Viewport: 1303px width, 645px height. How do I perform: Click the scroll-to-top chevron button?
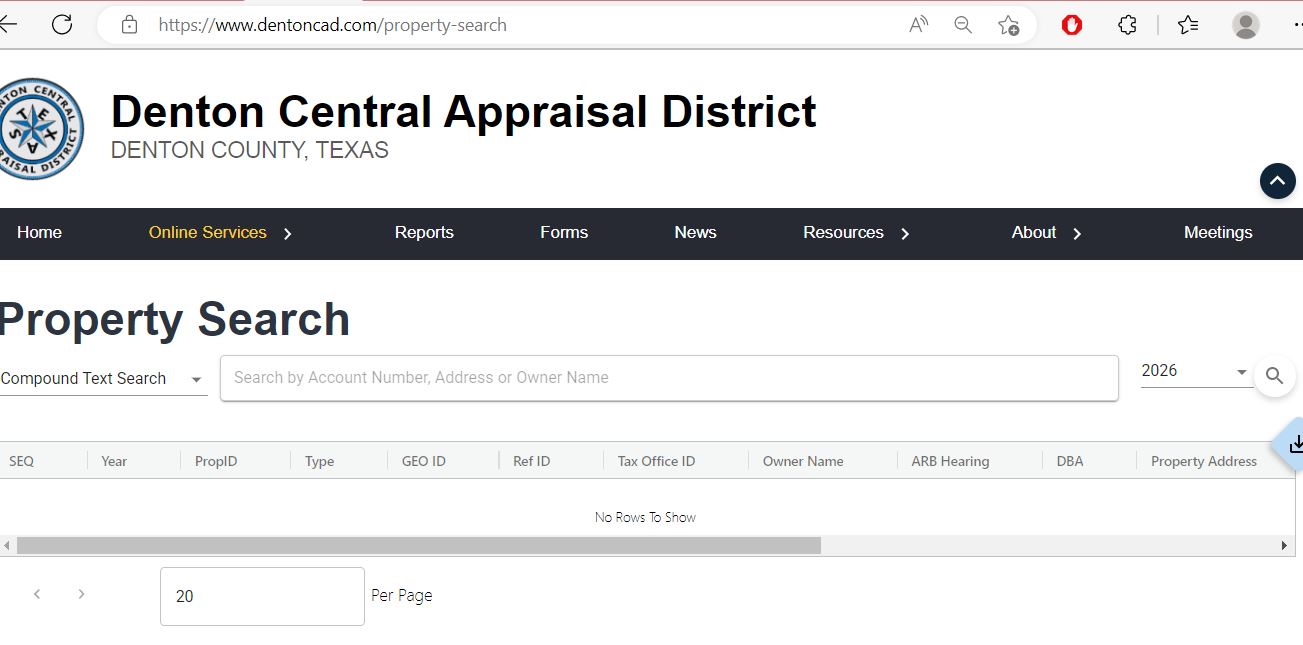point(1277,181)
